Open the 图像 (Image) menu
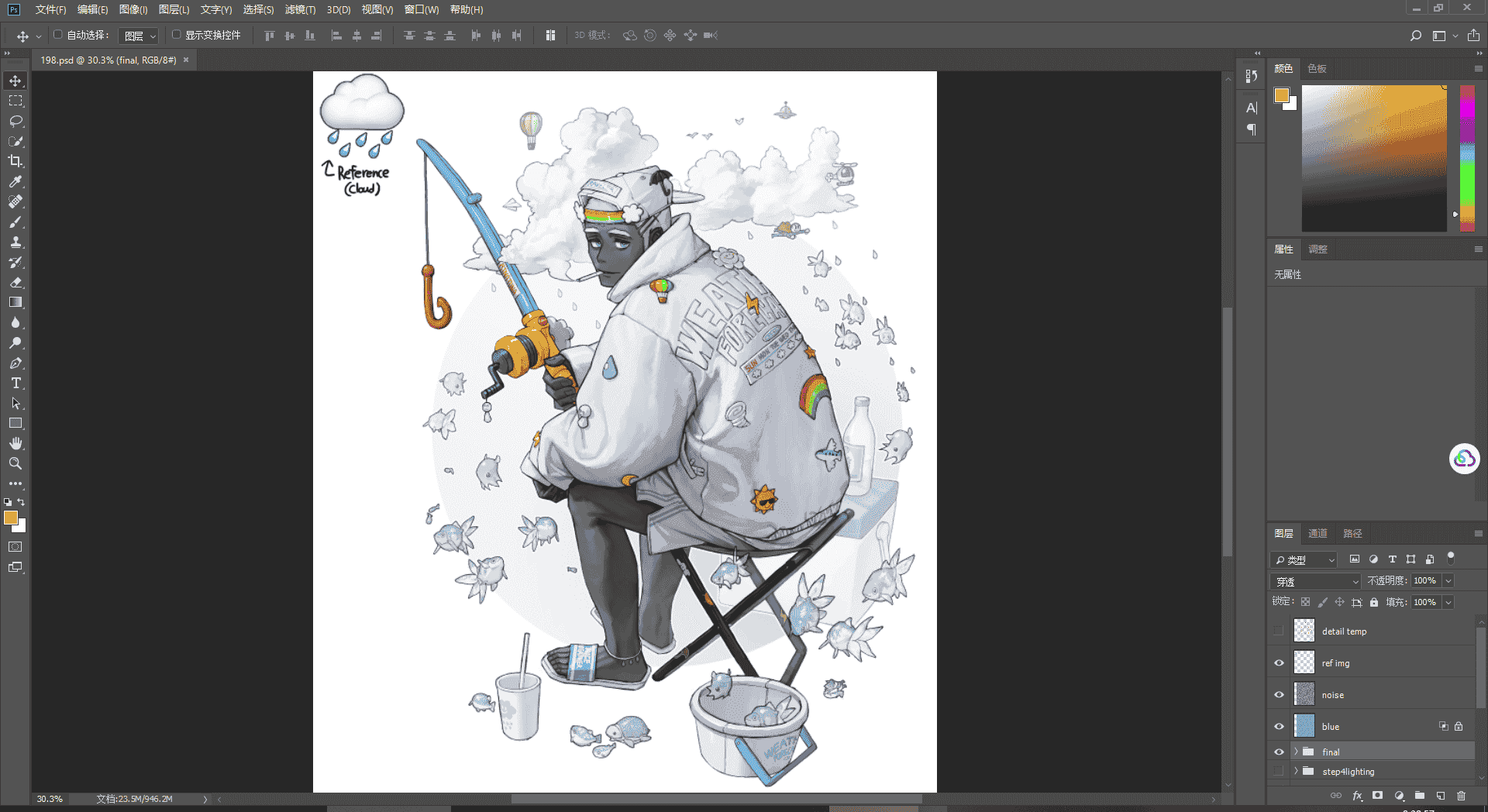This screenshot has width=1488, height=812. (x=133, y=9)
